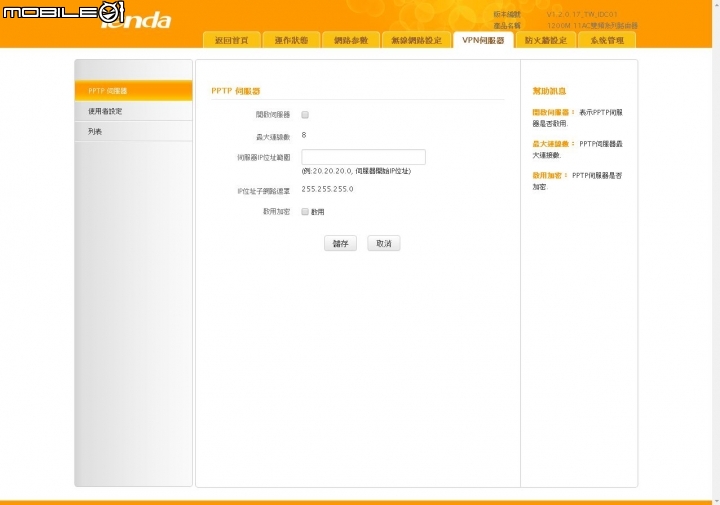This screenshot has width=720, height=505.
Task: Click the 取消 button
Action: 384,243
